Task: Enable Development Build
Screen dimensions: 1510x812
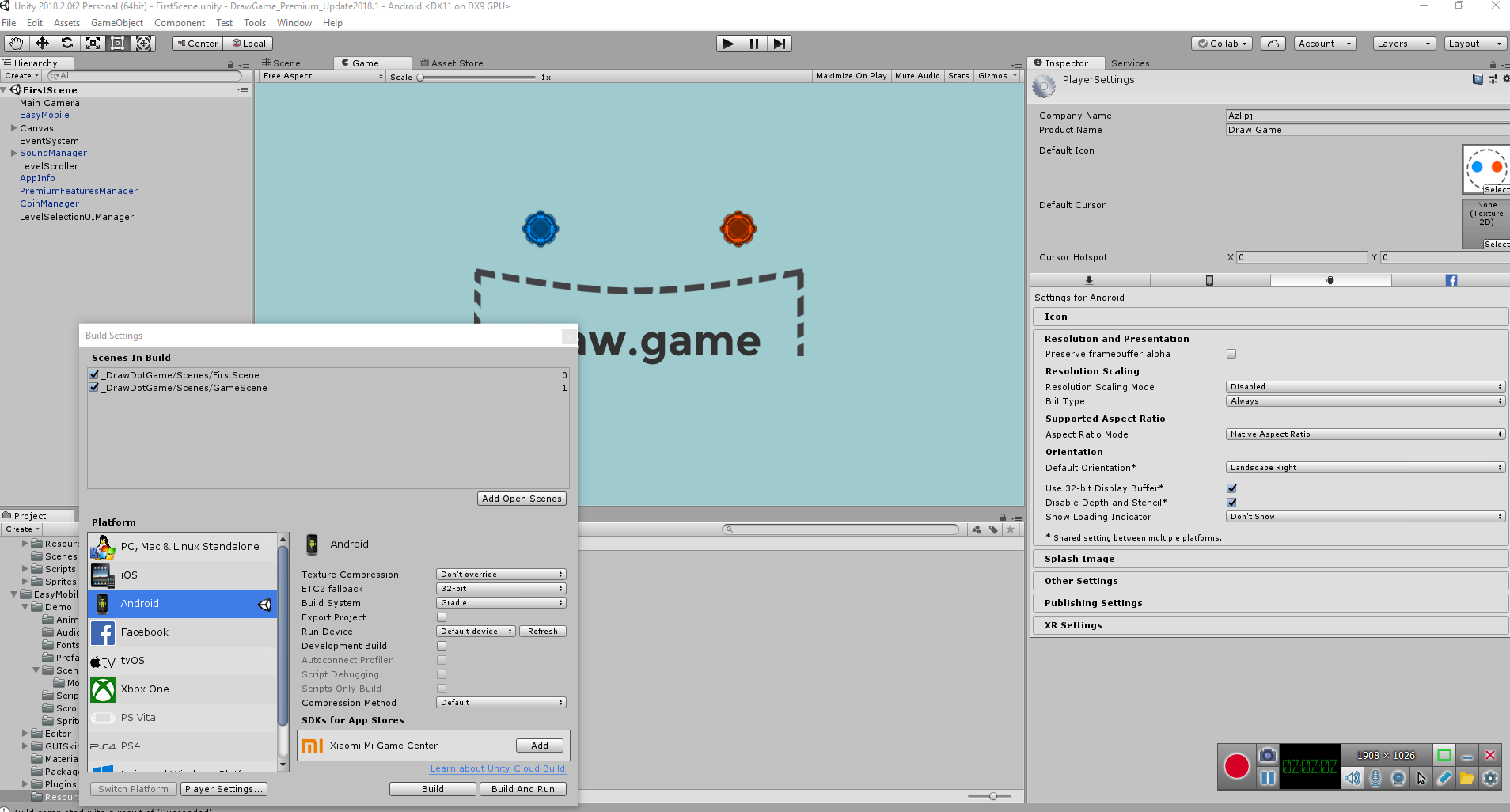Action: (x=441, y=645)
